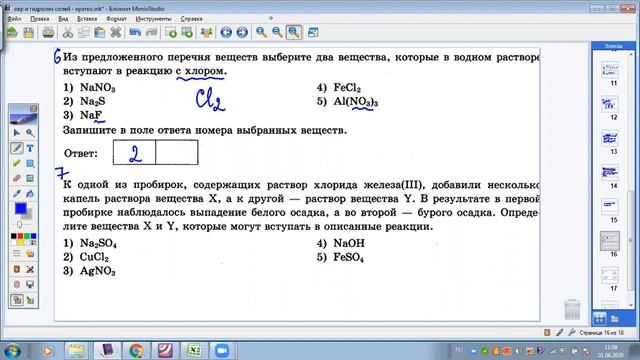Select the paint bucket fill tool

coord(30,194)
